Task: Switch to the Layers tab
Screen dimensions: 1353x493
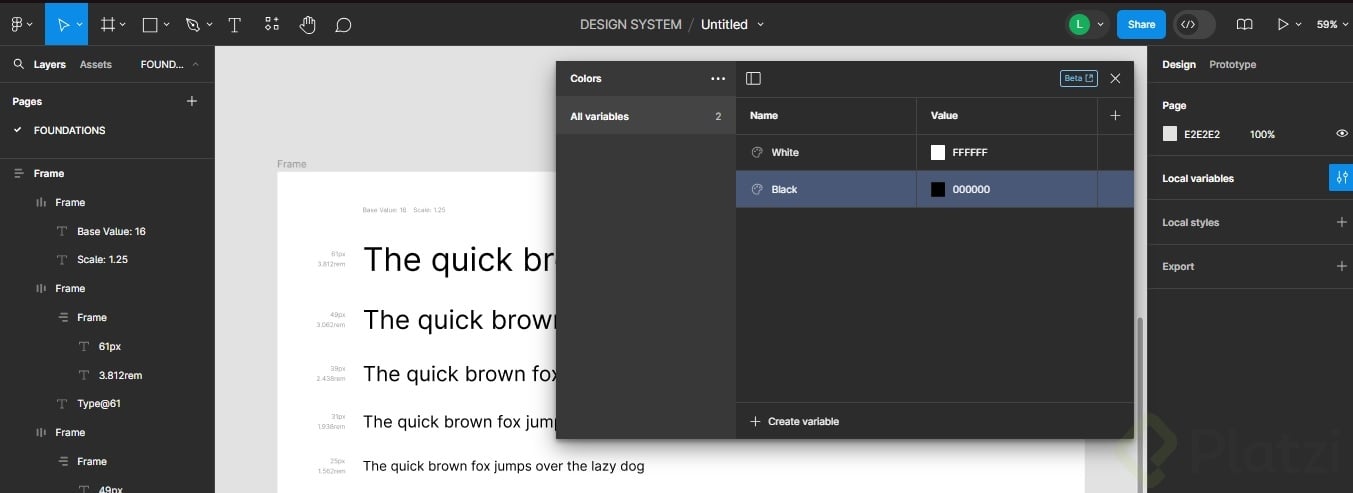Action: pos(50,64)
